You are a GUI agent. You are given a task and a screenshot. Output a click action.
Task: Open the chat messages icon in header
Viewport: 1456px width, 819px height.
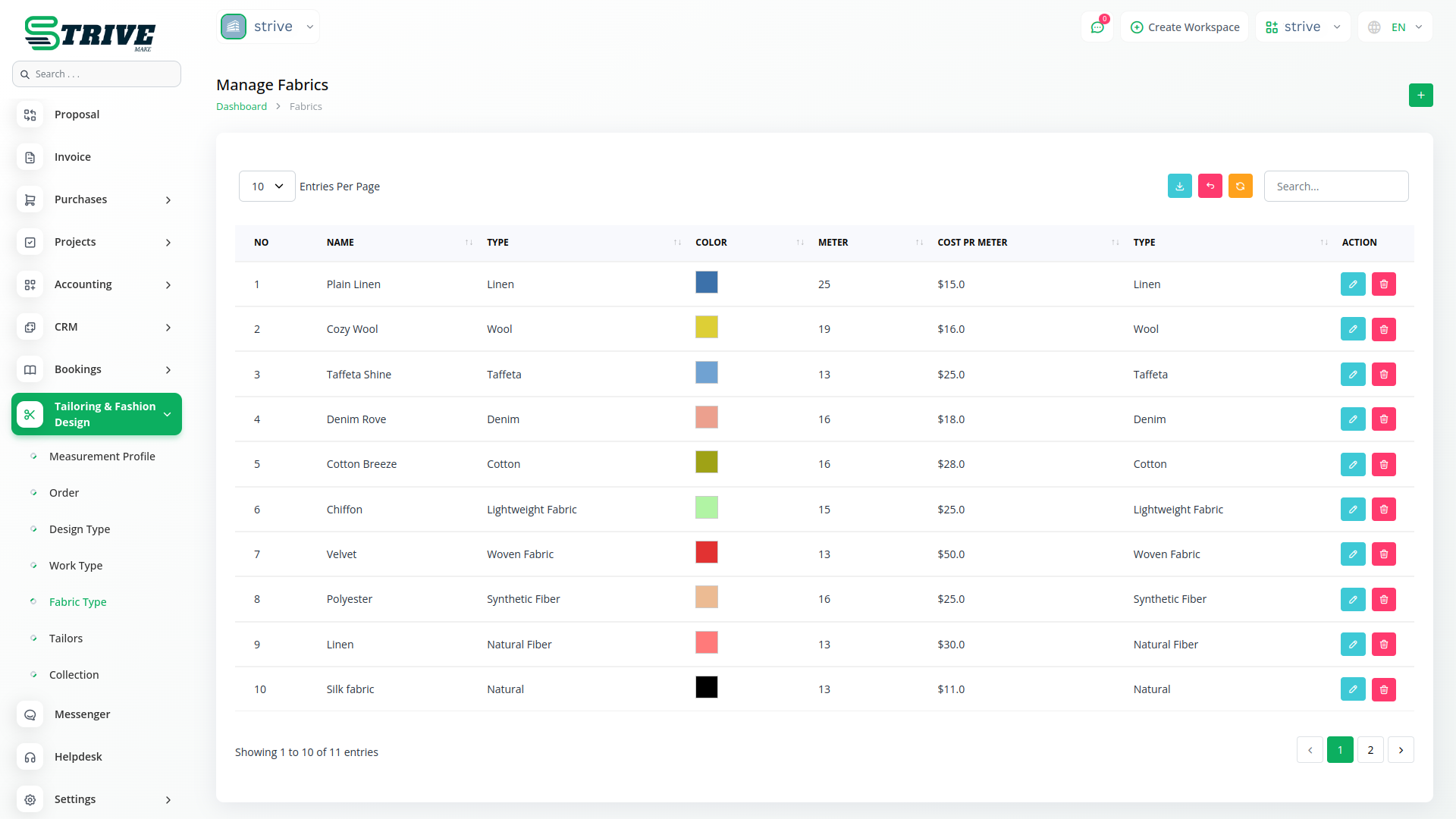point(1097,27)
